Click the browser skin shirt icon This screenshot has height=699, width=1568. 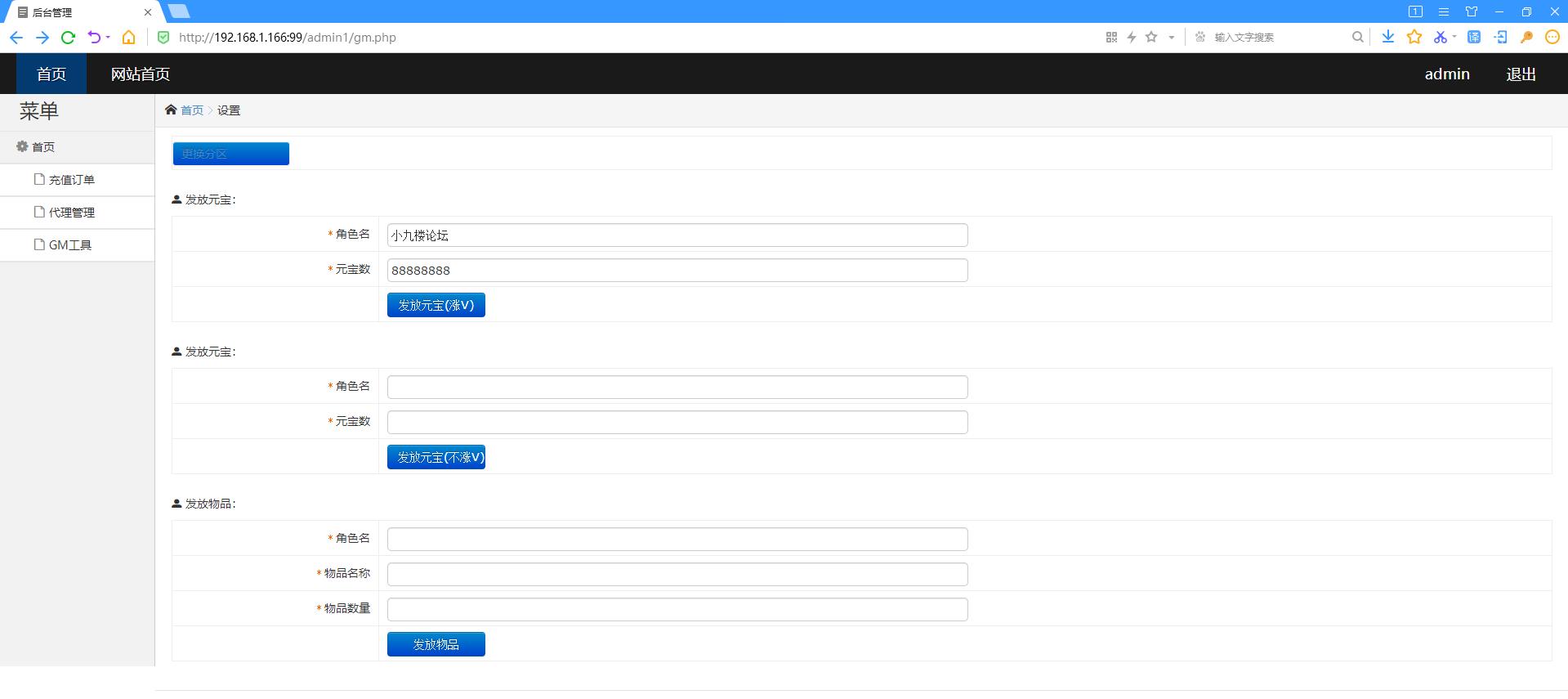click(x=1471, y=11)
